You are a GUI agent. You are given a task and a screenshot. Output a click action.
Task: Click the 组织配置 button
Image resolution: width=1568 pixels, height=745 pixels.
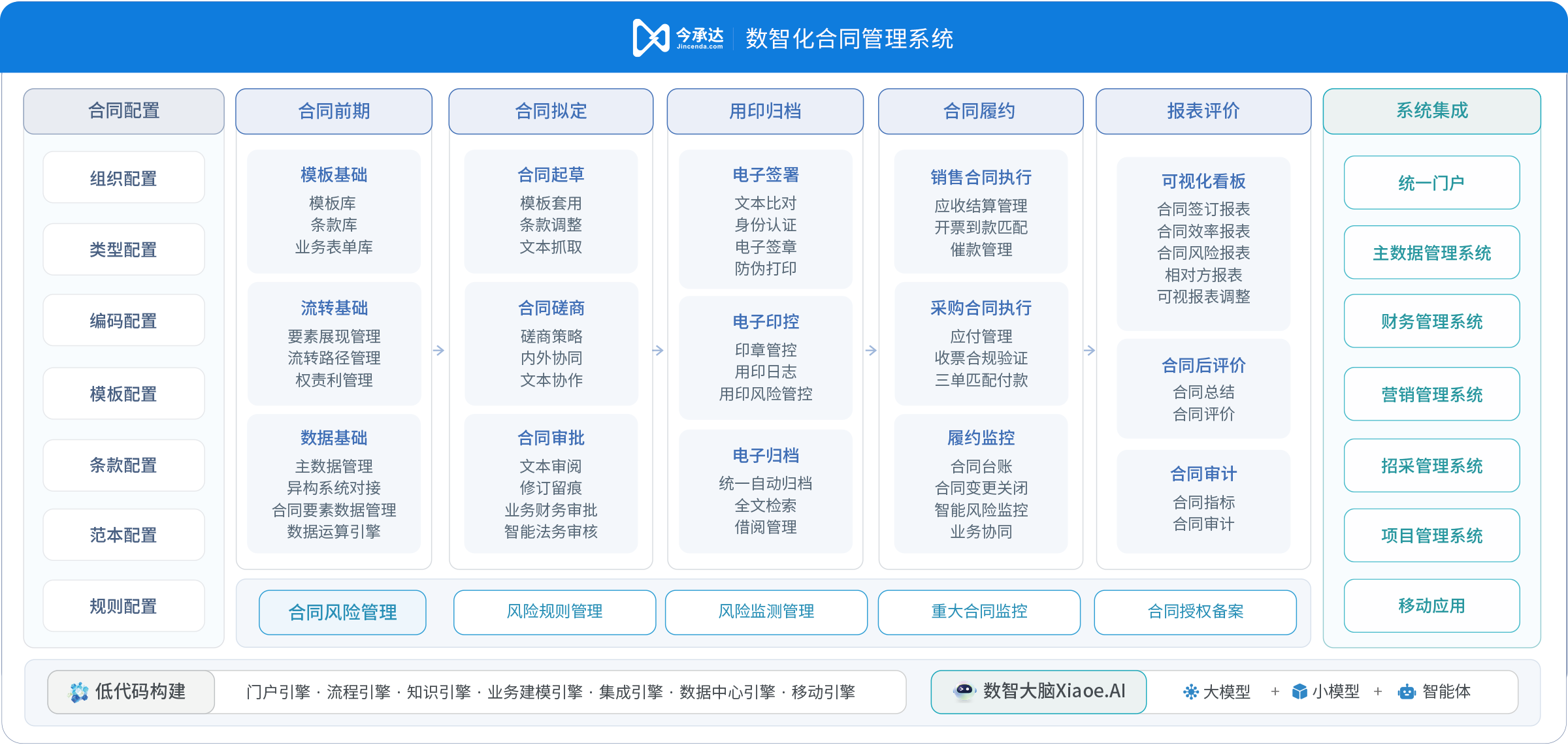coord(123,178)
